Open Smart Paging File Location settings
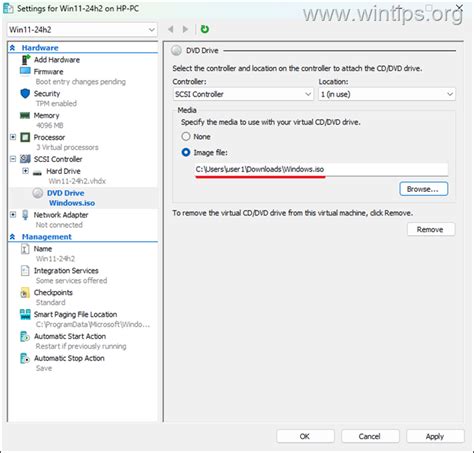Screen dimensions: 474x453 tap(75, 314)
